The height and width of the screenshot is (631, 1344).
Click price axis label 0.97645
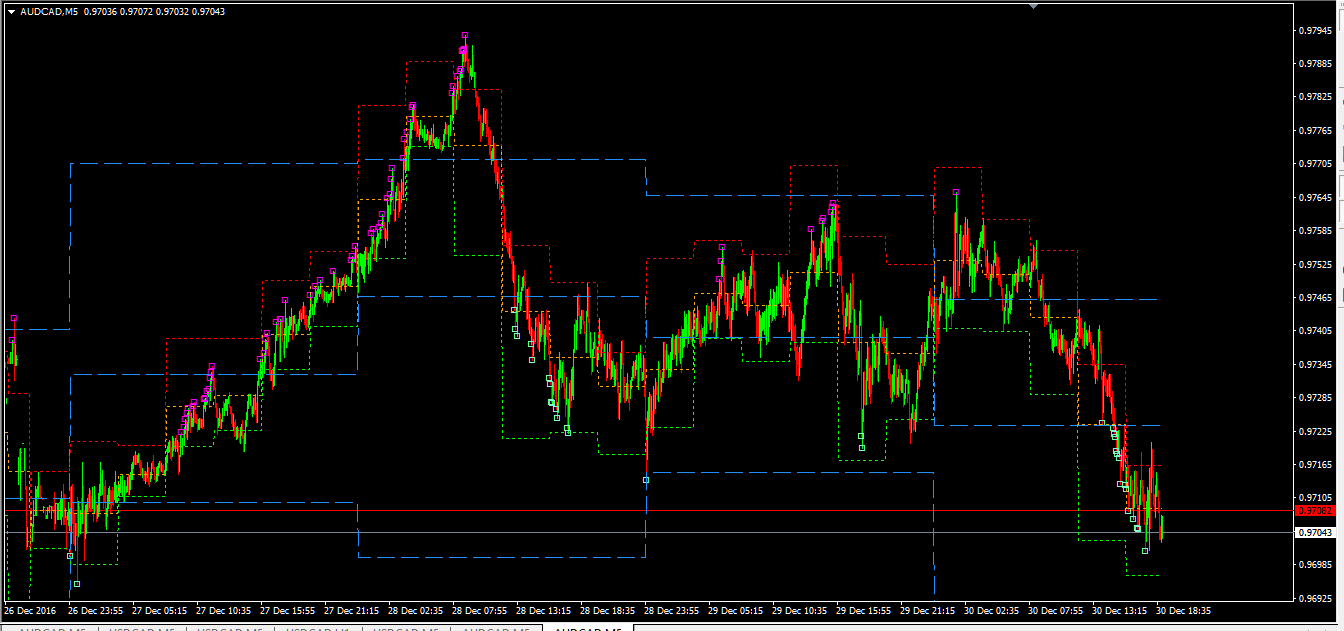[1315, 198]
